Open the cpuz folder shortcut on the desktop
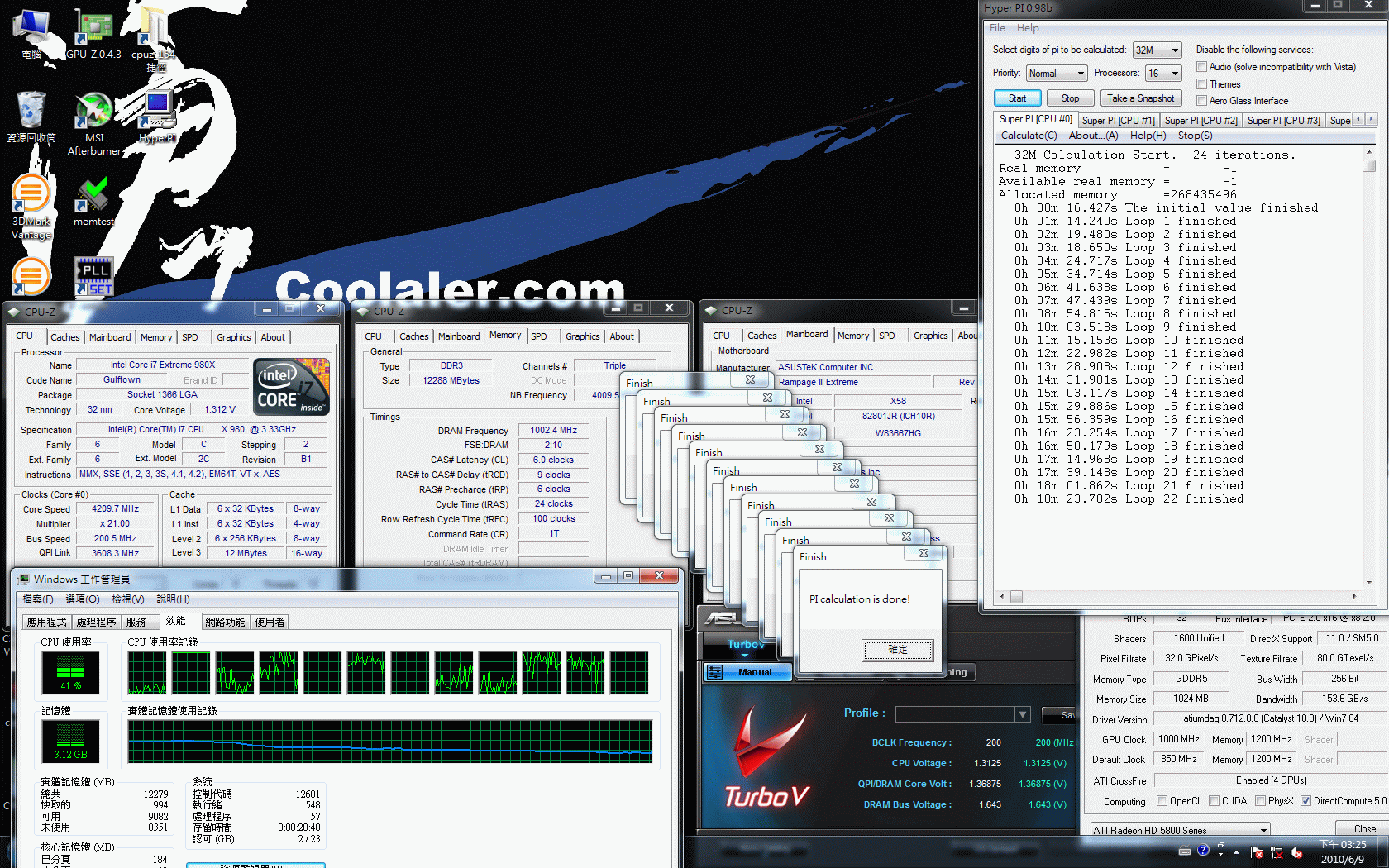This screenshot has width=1389, height=868. pos(155,40)
